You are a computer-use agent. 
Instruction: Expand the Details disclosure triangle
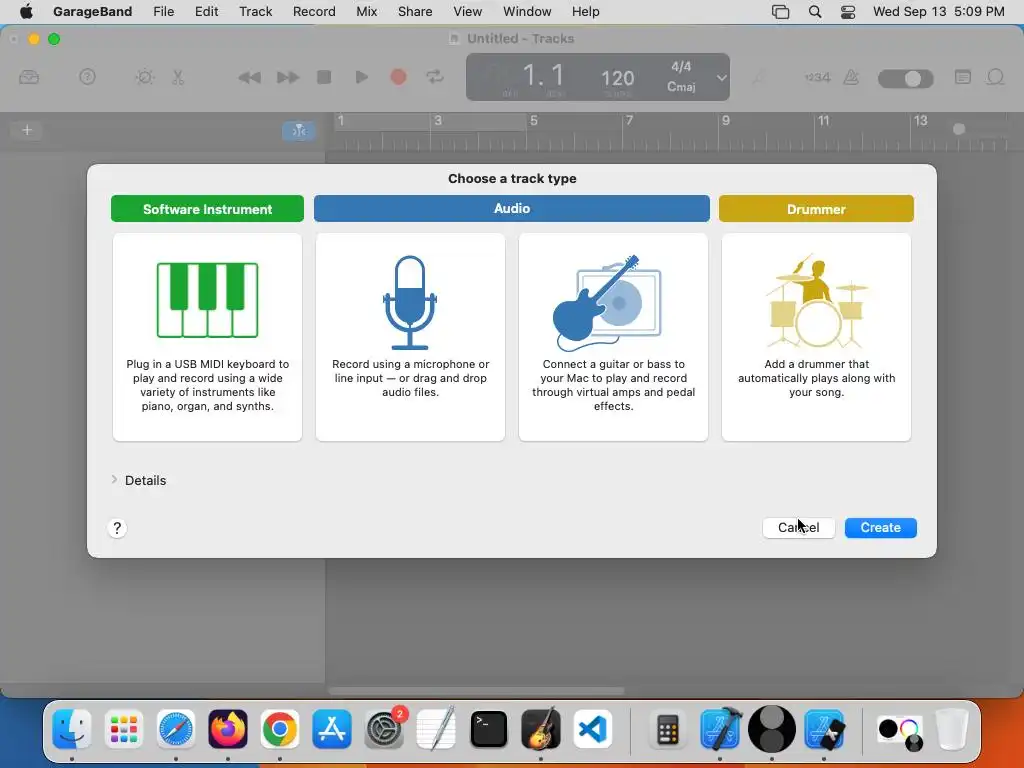[114, 479]
